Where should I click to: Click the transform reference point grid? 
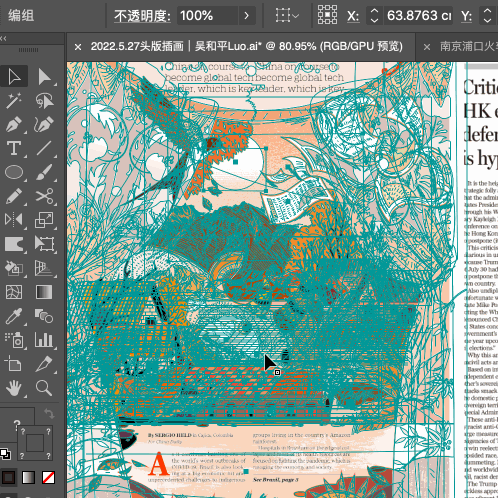[327, 15]
